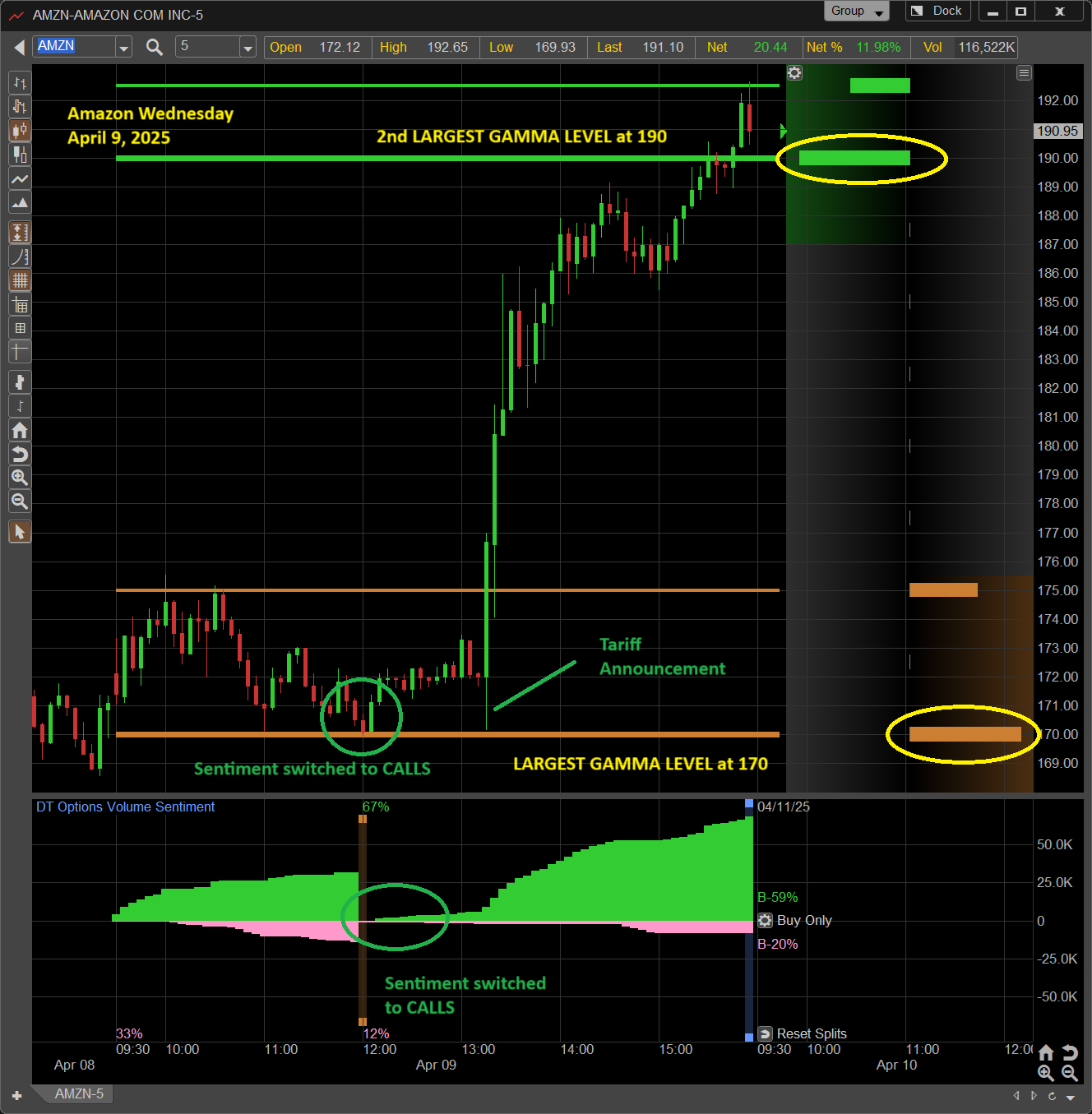Click the Buy Only label
Viewport: 1092px width, 1114px height.
point(804,920)
